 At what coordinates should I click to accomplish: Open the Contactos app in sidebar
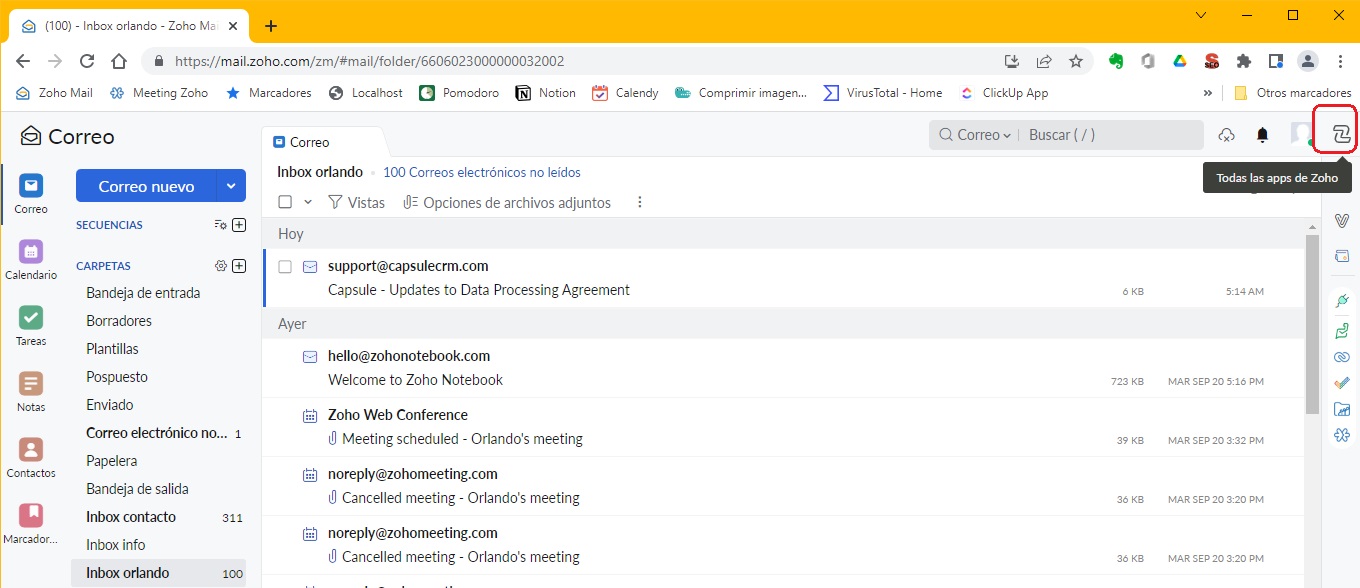[31, 458]
